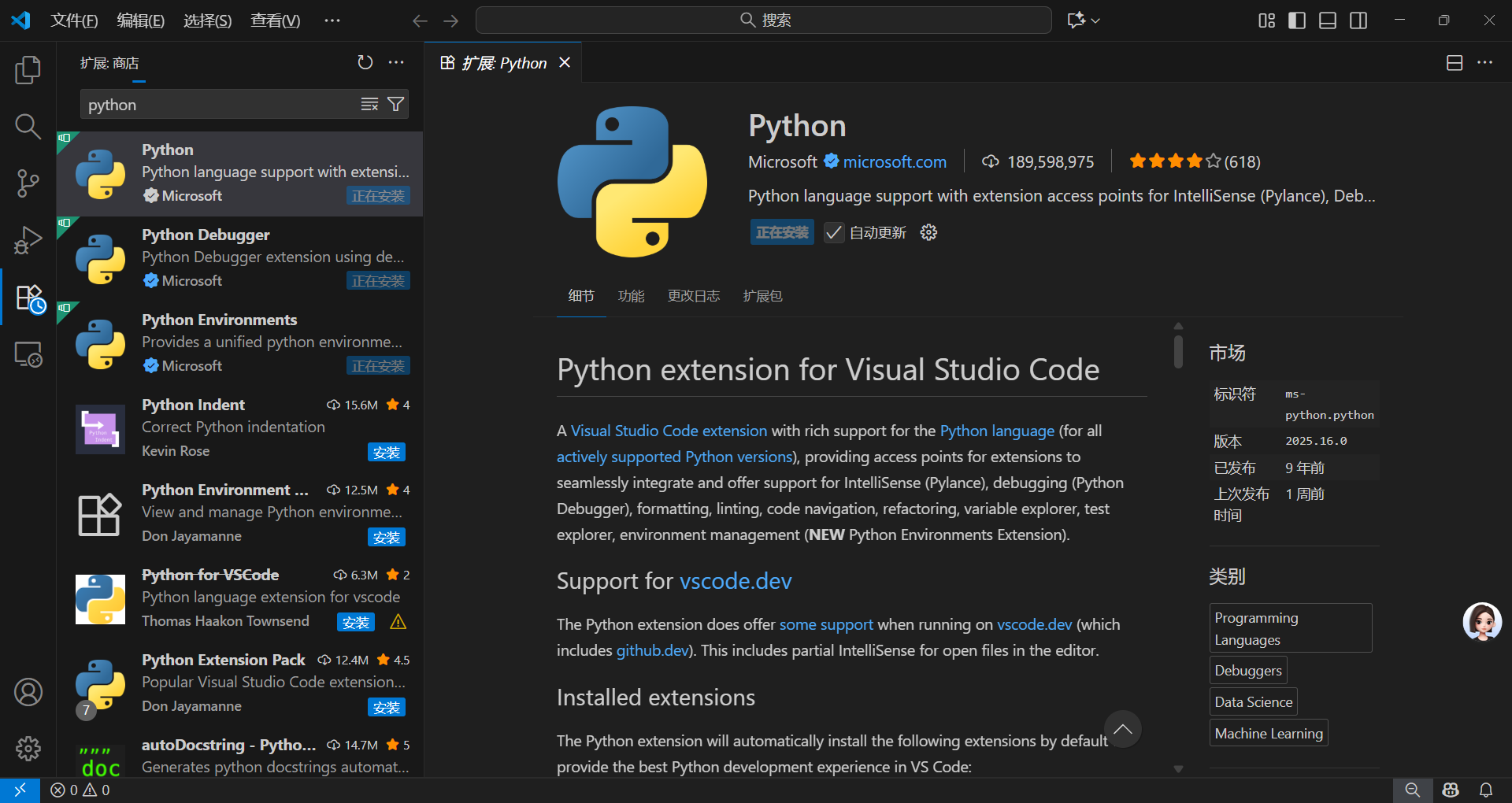Viewport: 1512px width, 803px height.
Task: Open notifications bell in status bar
Action: (x=1485, y=790)
